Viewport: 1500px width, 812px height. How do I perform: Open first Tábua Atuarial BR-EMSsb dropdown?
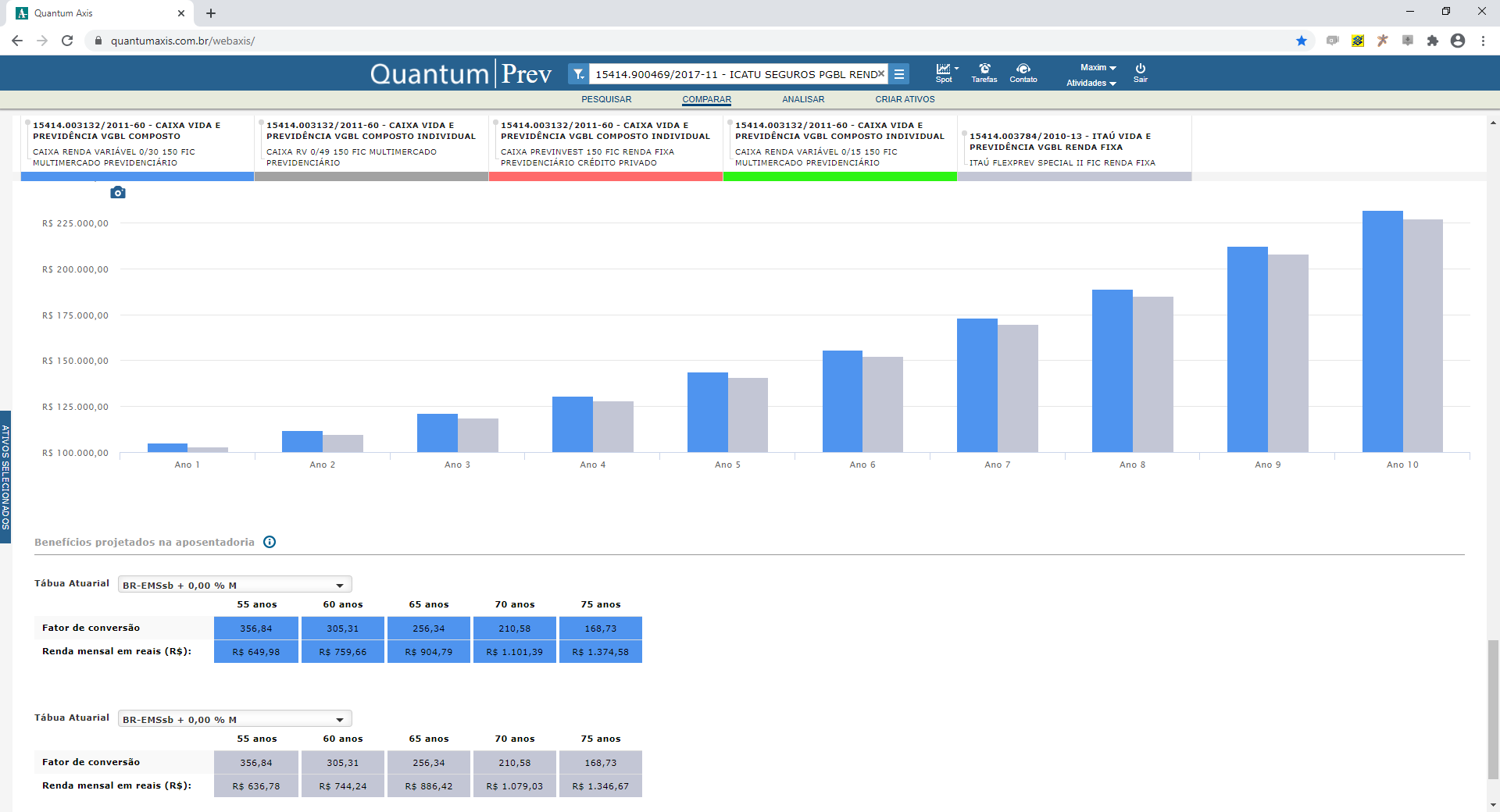(234, 585)
